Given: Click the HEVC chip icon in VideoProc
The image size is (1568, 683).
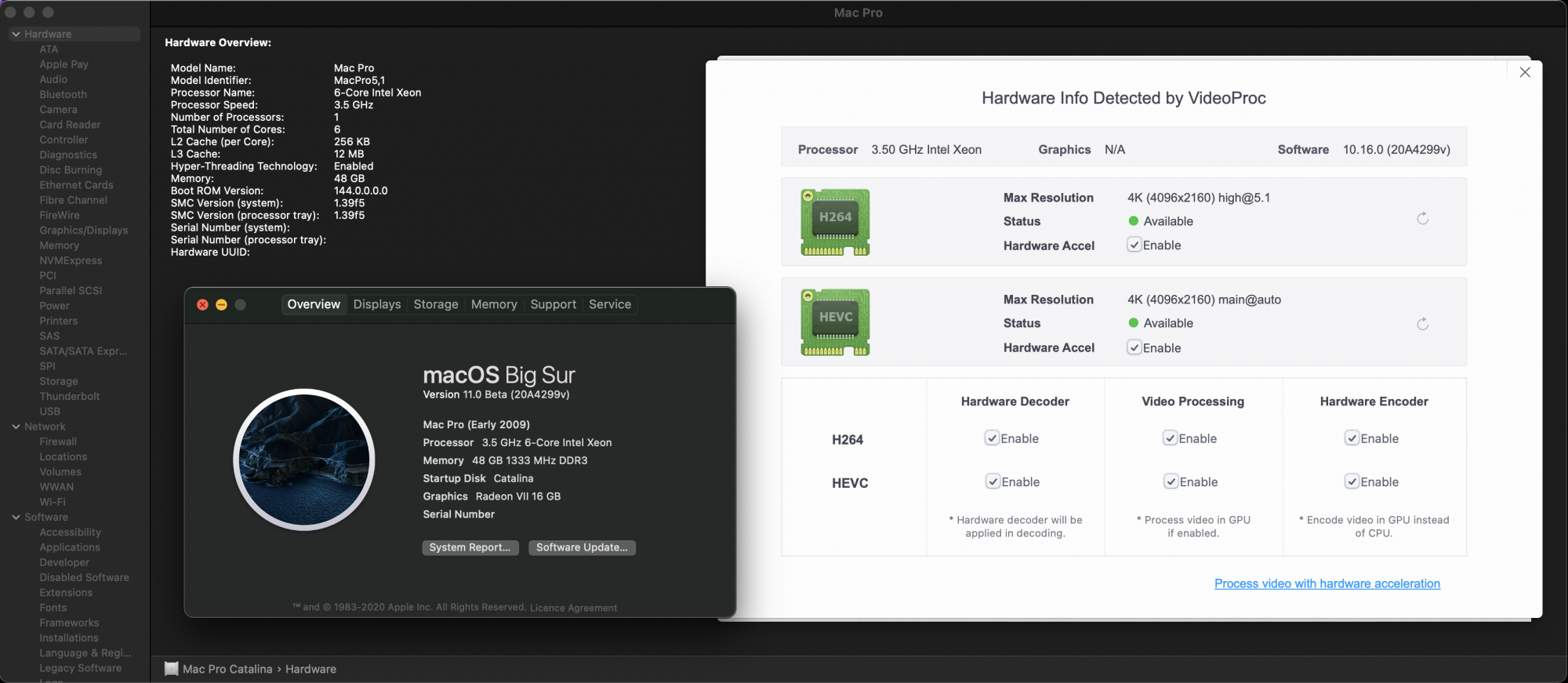Looking at the screenshot, I should [835, 322].
